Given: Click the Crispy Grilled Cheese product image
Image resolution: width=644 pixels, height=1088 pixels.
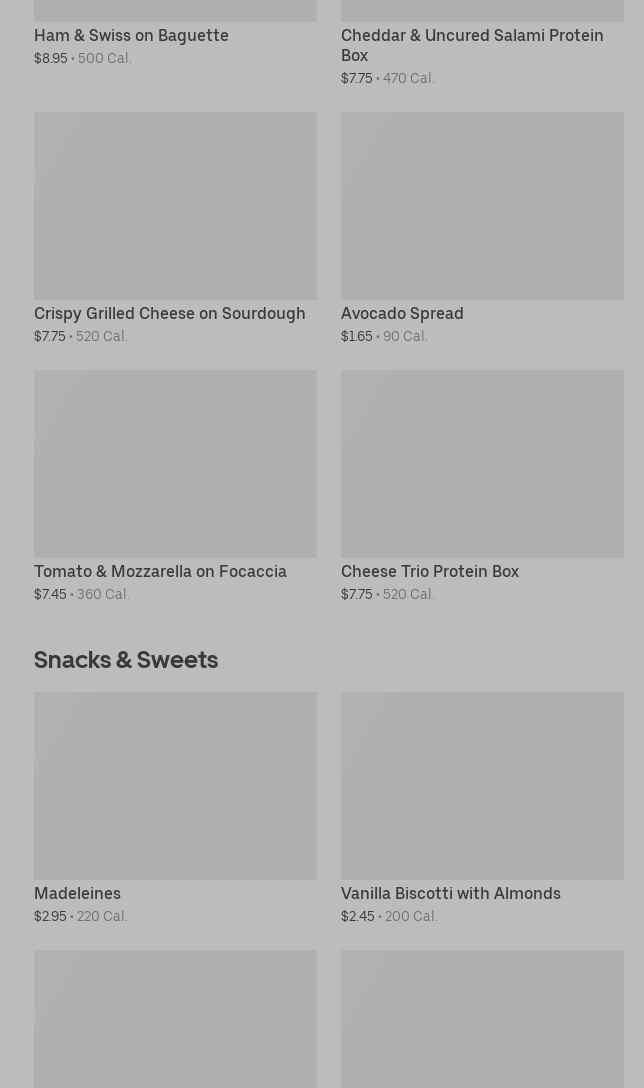Looking at the screenshot, I should coord(175,206).
